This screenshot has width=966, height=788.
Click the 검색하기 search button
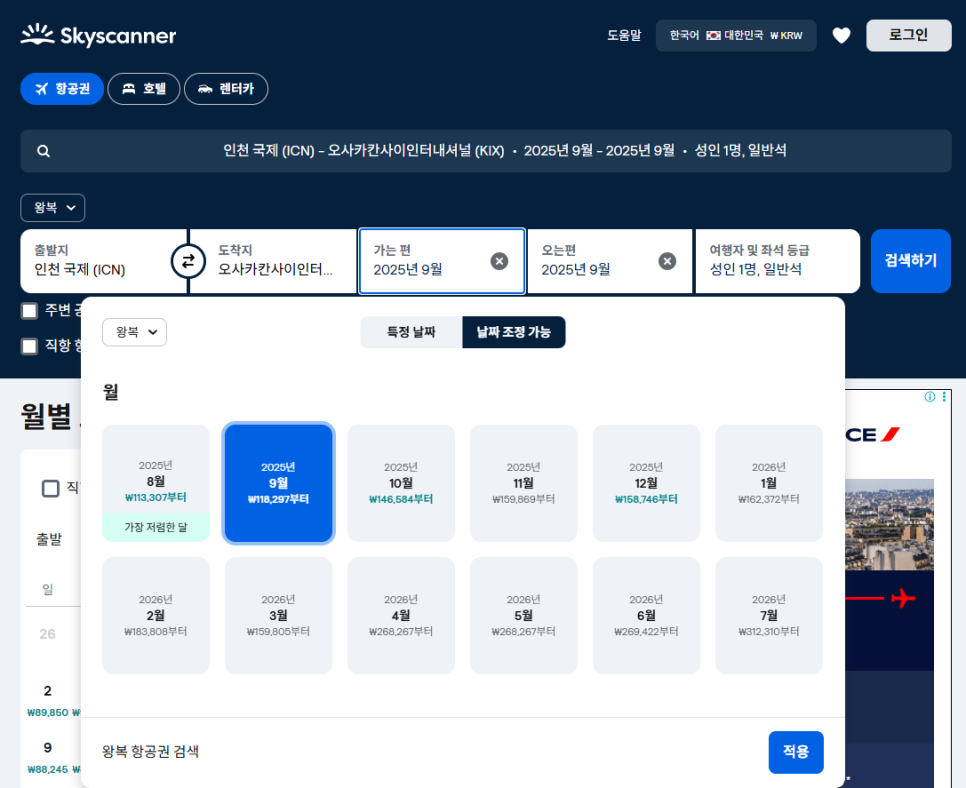coord(911,261)
